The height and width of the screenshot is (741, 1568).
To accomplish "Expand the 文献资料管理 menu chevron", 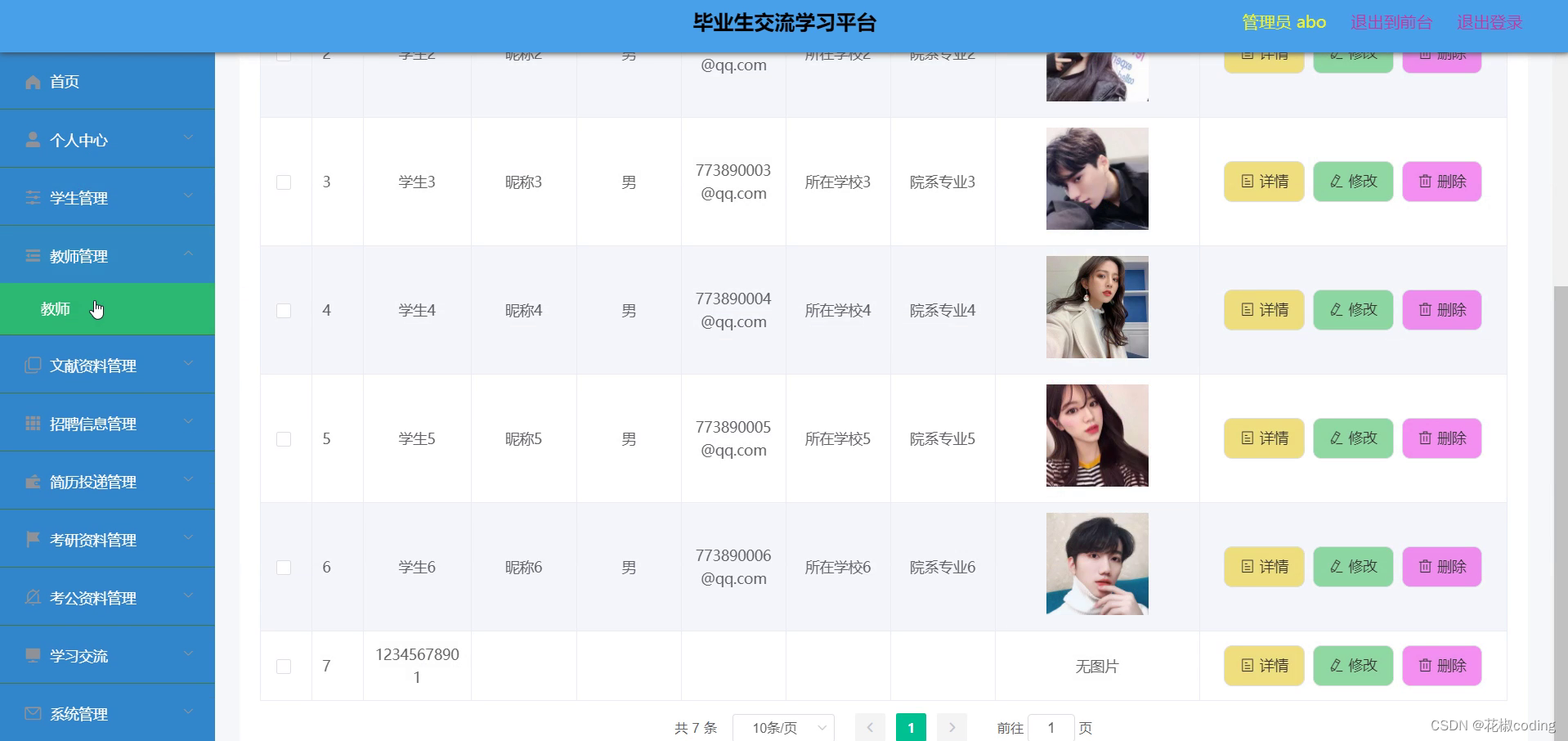I will click(x=188, y=363).
